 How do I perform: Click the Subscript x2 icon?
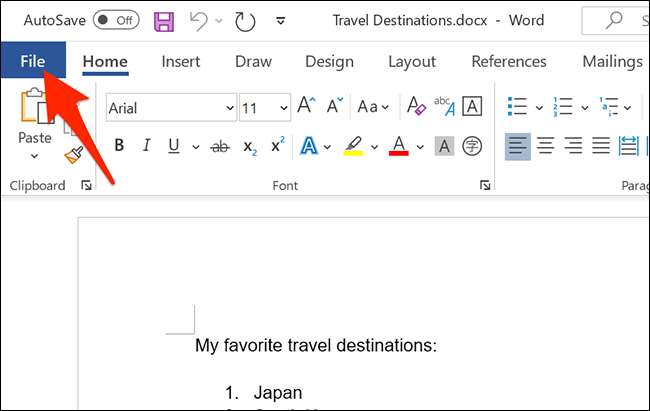tap(248, 146)
